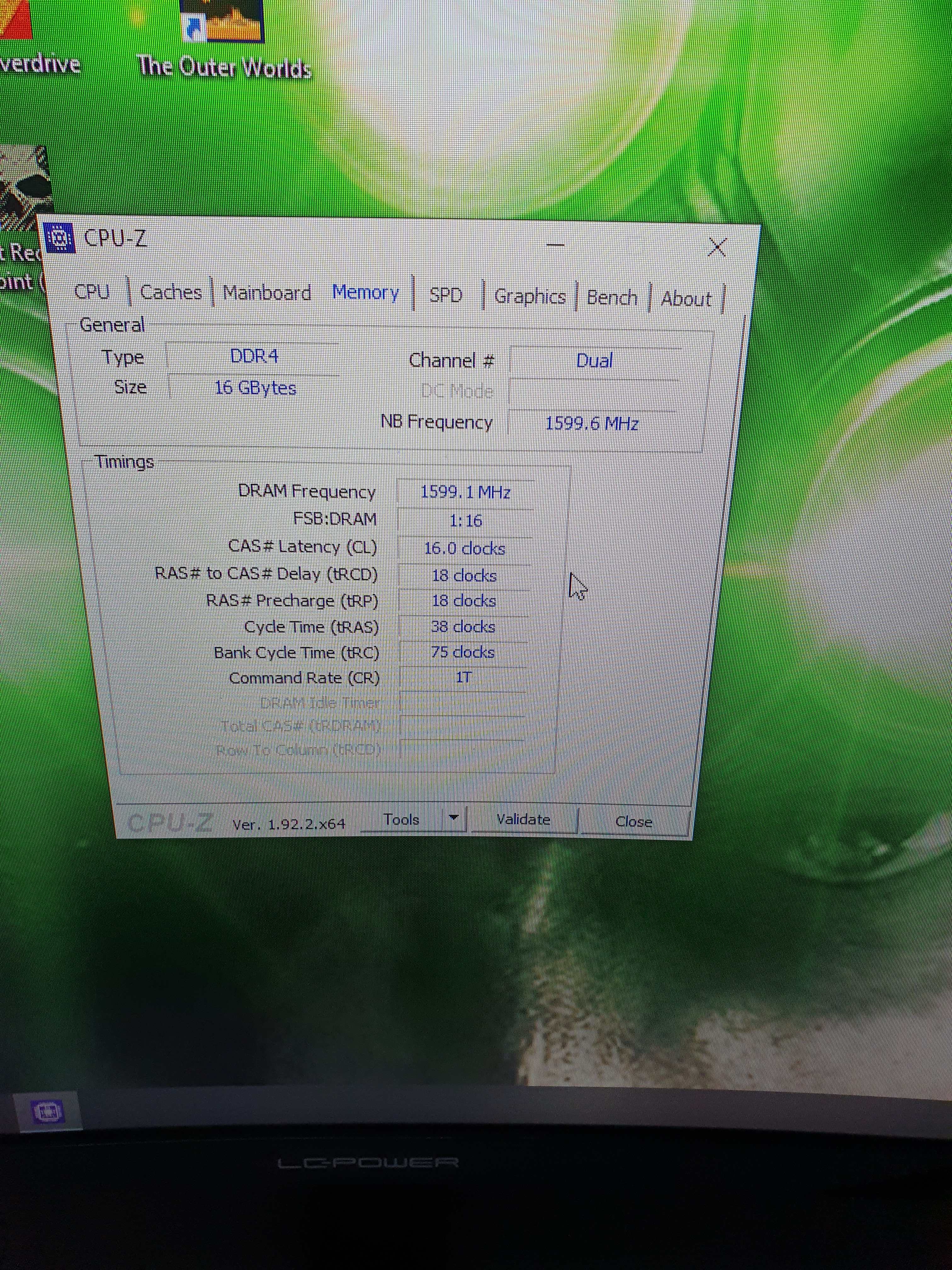Switch to the CPU tab
The image size is (952, 1270).
pos(92,292)
